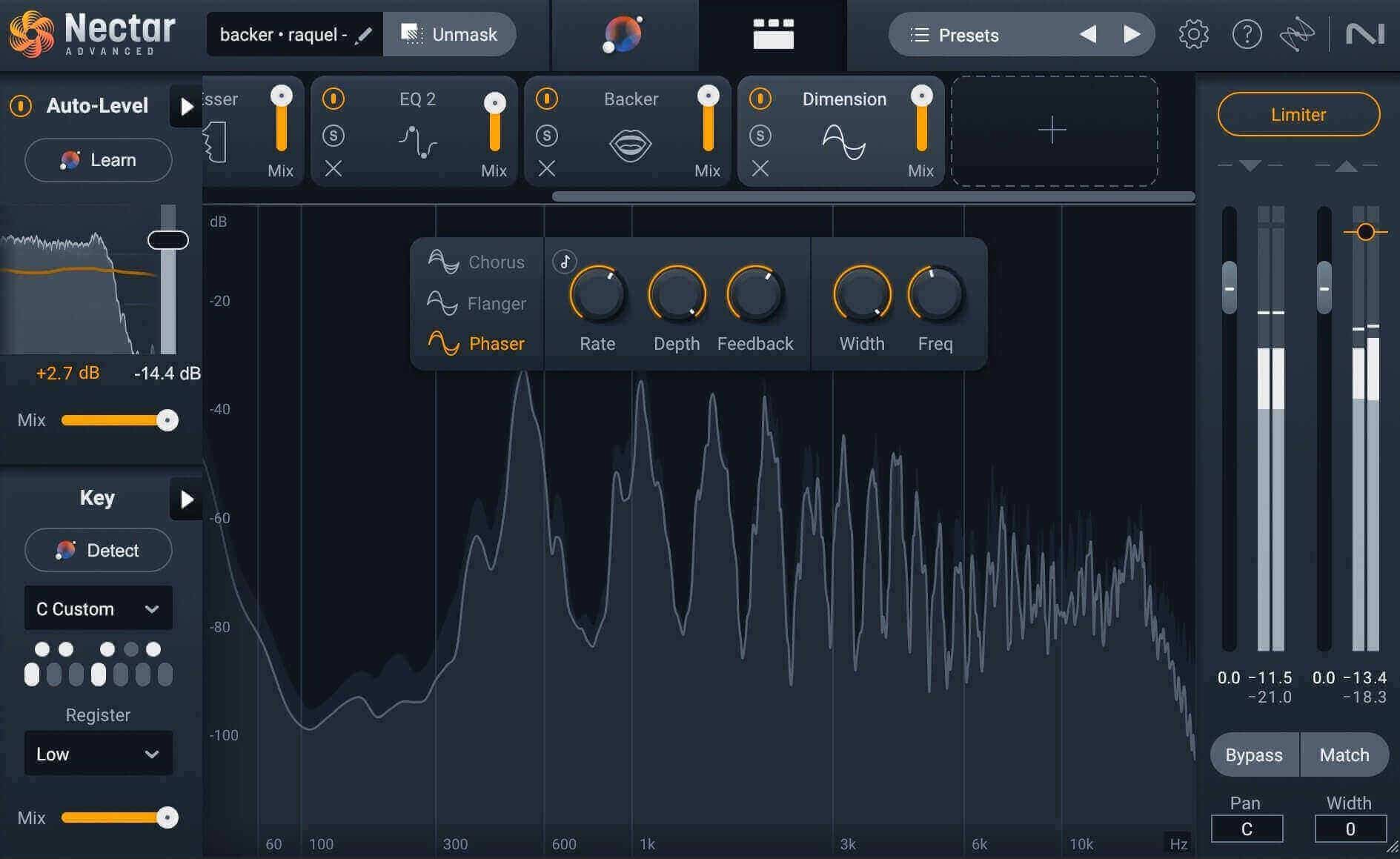Click the Auto-Level Learn button
This screenshot has height=859, width=1400.
[x=99, y=160]
